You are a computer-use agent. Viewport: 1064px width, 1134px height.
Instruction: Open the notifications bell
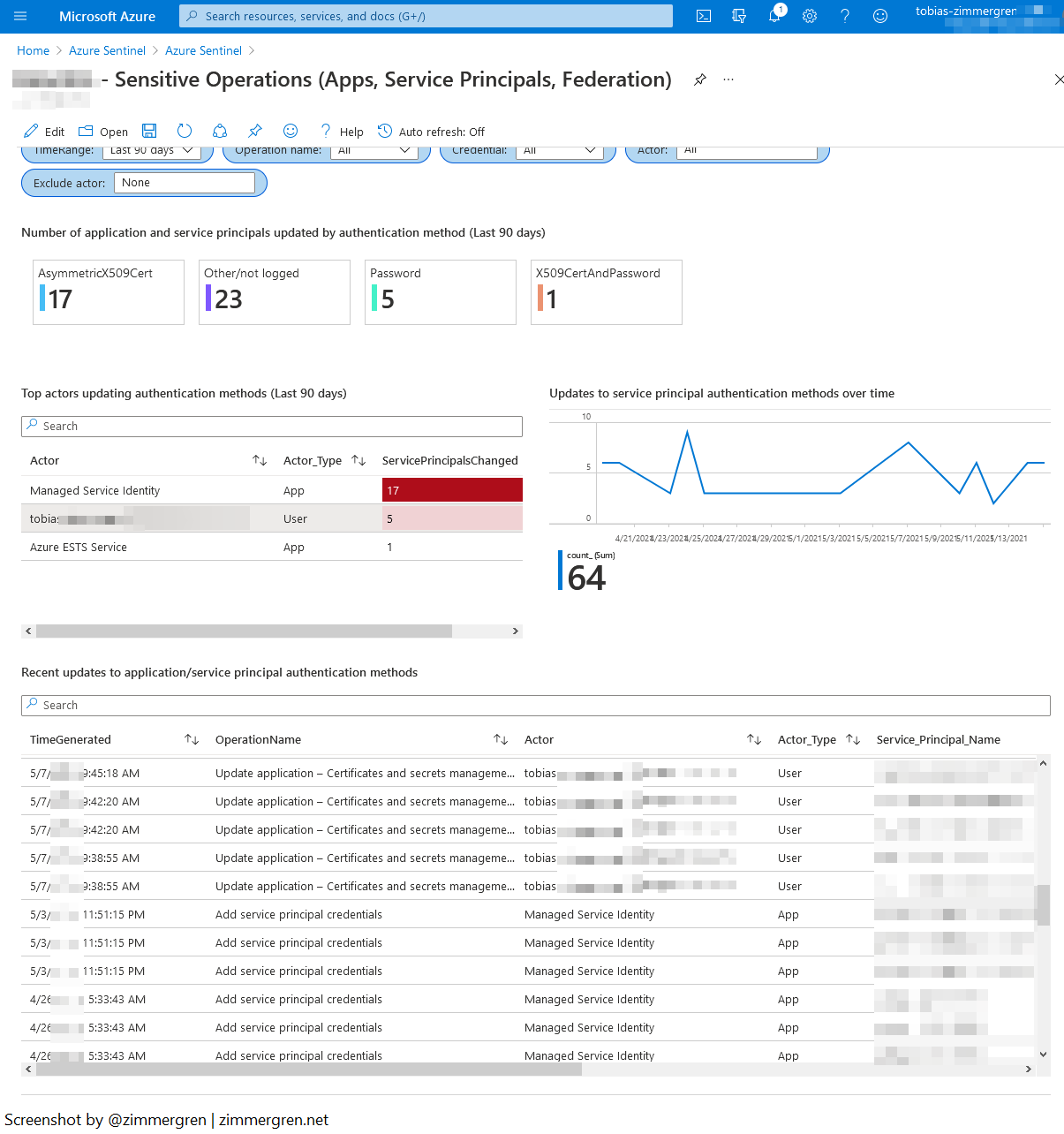click(x=774, y=16)
